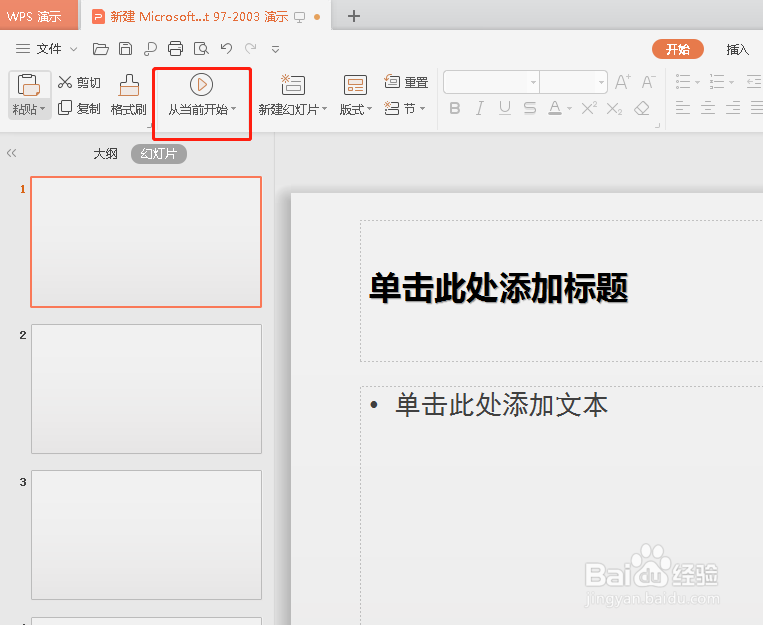The width and height of the screenshot is (763, 625).
Task: Toggle bold formatting
Action: 455,108
